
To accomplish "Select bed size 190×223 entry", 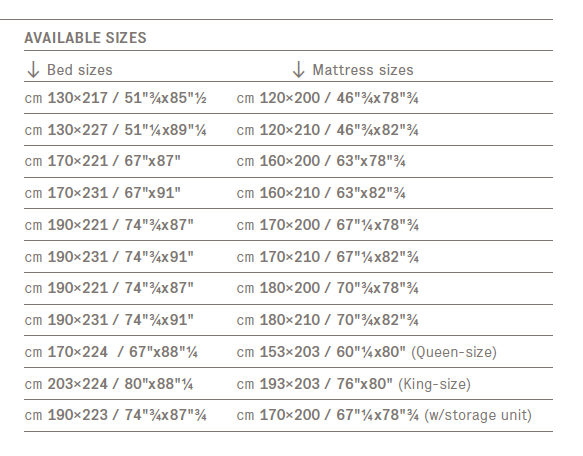I will pos(116,415).
